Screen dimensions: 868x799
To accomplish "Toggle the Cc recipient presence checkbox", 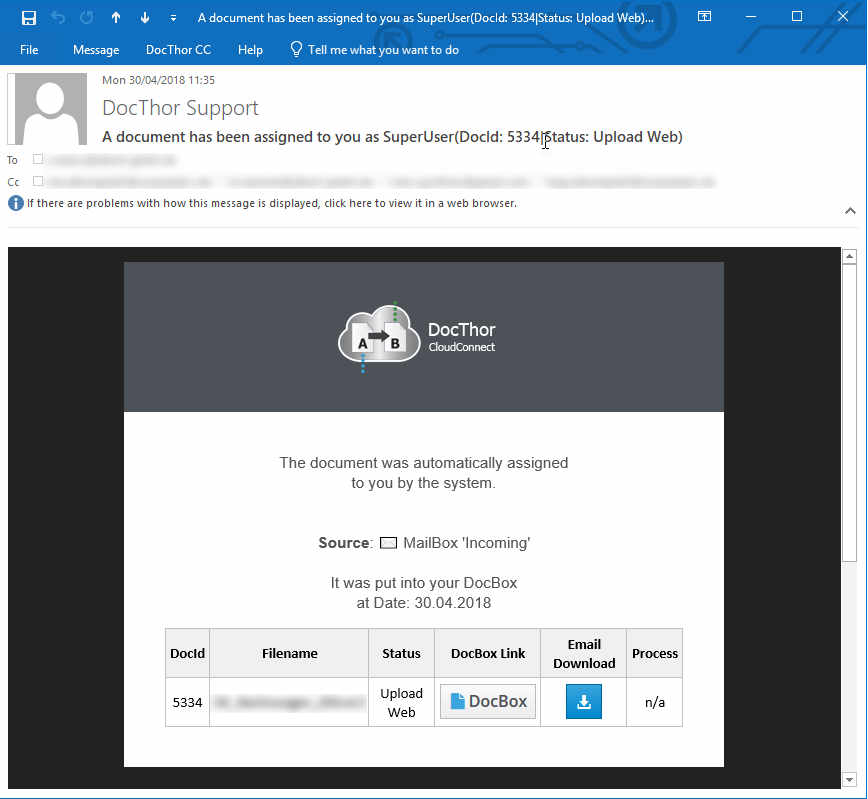I will pyautogui.click(x=38, y=181).
